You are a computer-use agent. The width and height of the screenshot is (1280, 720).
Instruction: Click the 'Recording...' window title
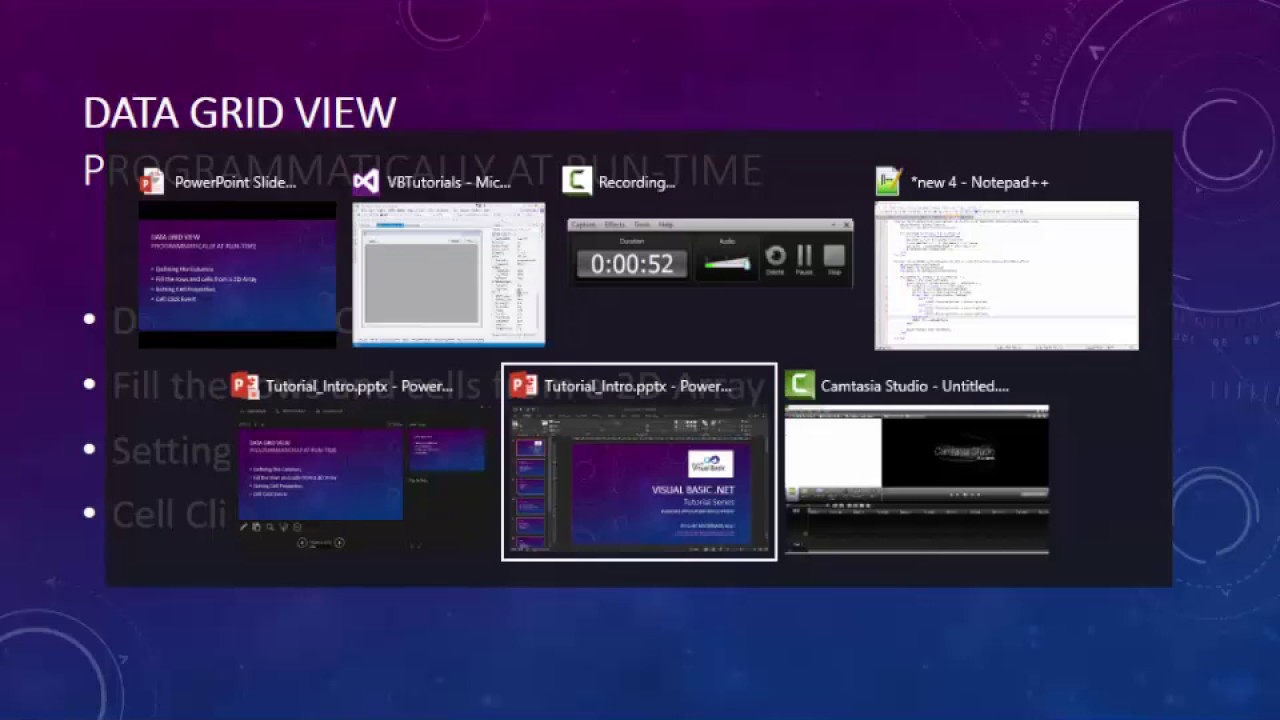point(637,182)
